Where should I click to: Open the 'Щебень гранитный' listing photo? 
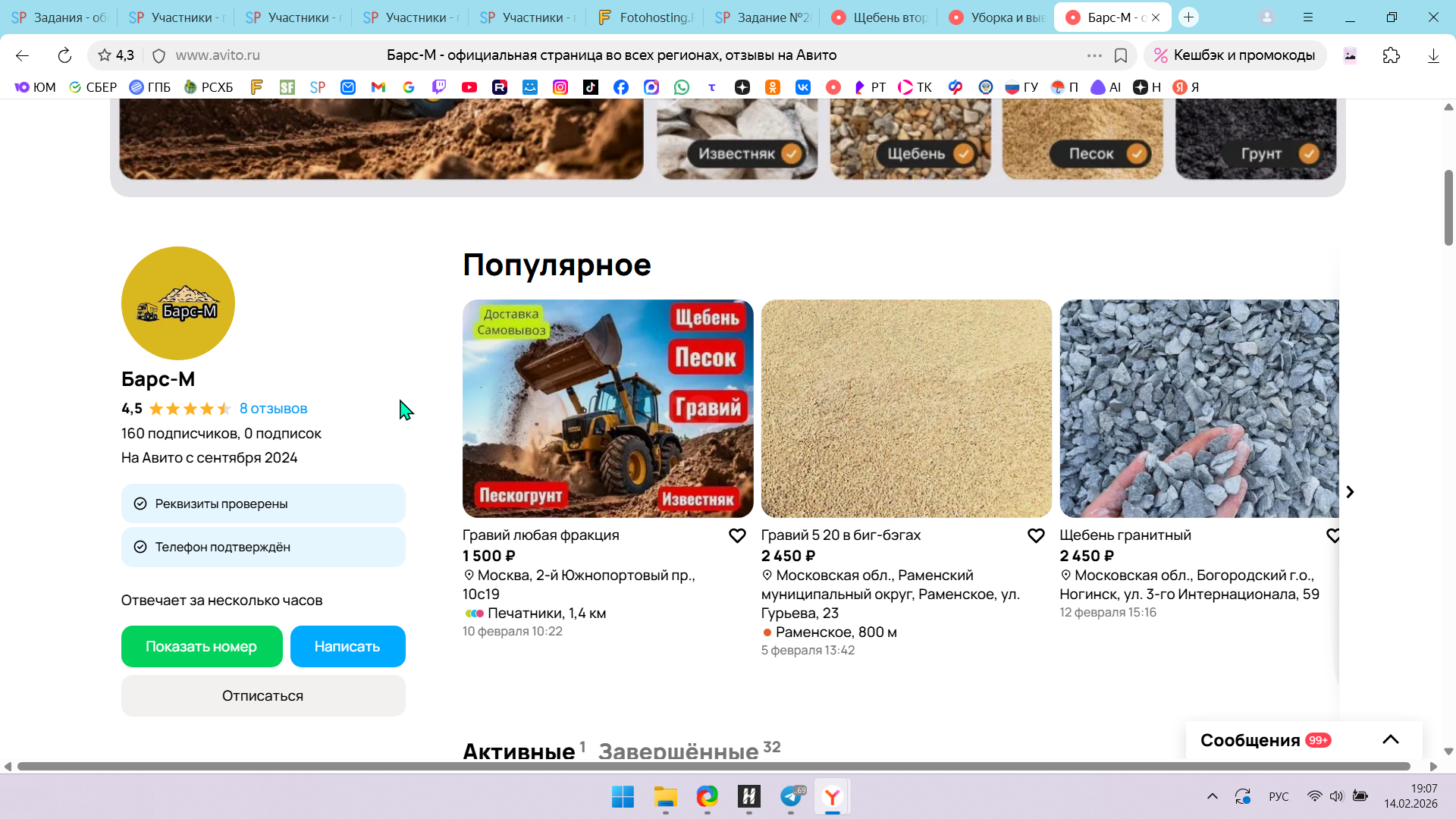[x=1199, y=409]
